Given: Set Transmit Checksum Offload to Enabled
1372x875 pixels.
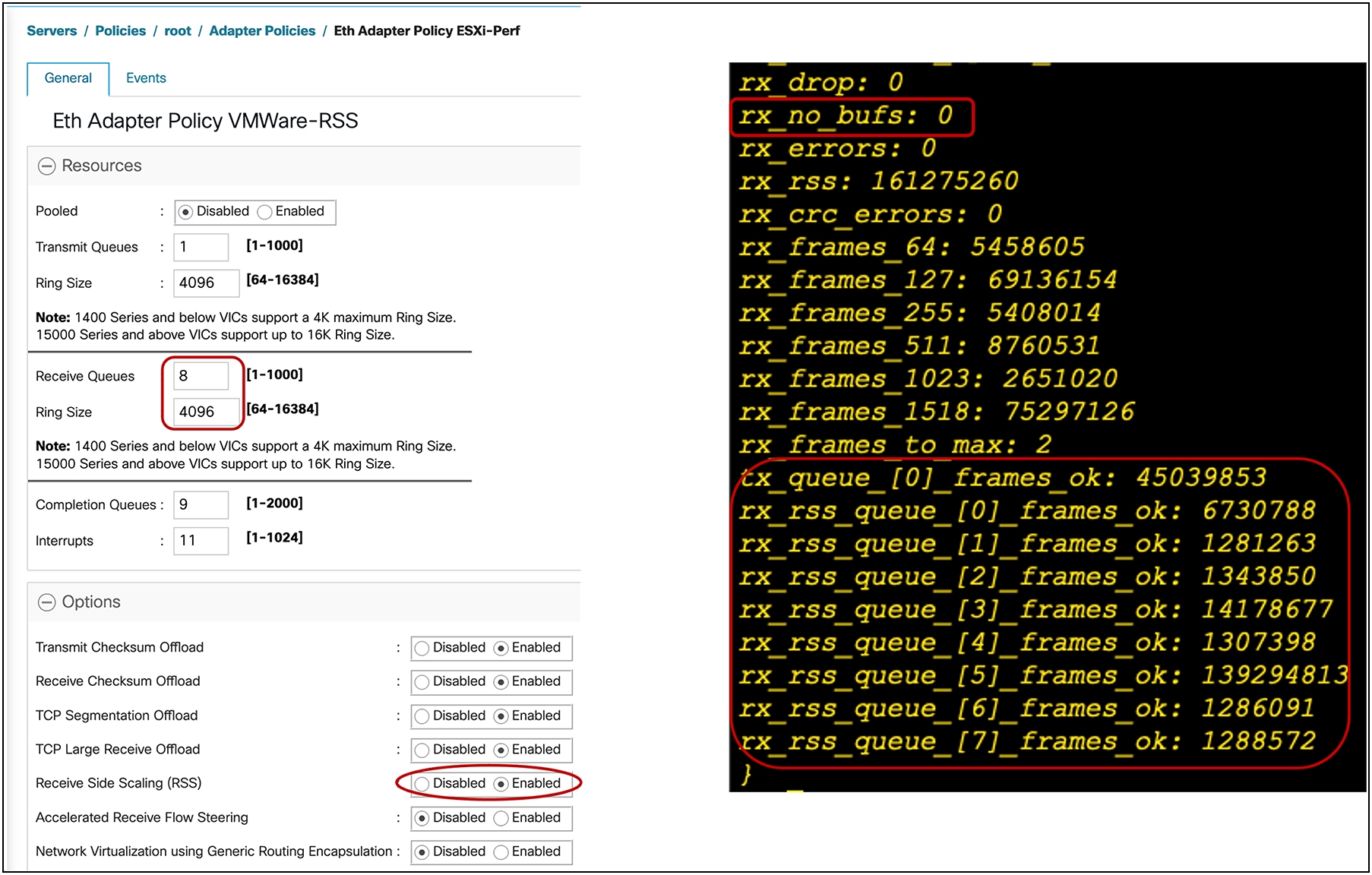Looking at the screenshot, I should (x=501, y=649).
